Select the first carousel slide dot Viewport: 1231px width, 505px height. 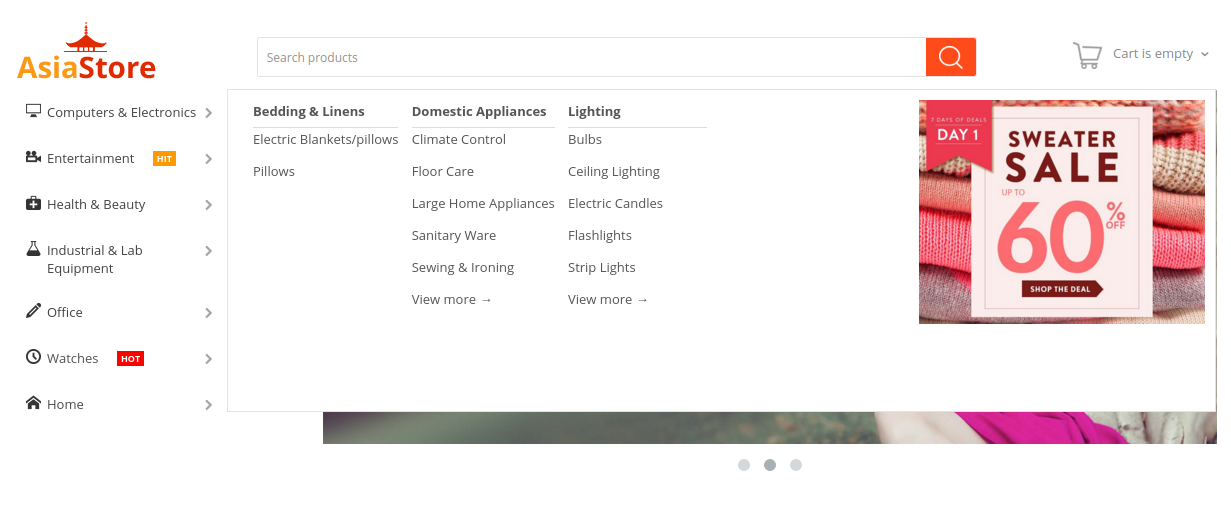click(x=744, y=465)
